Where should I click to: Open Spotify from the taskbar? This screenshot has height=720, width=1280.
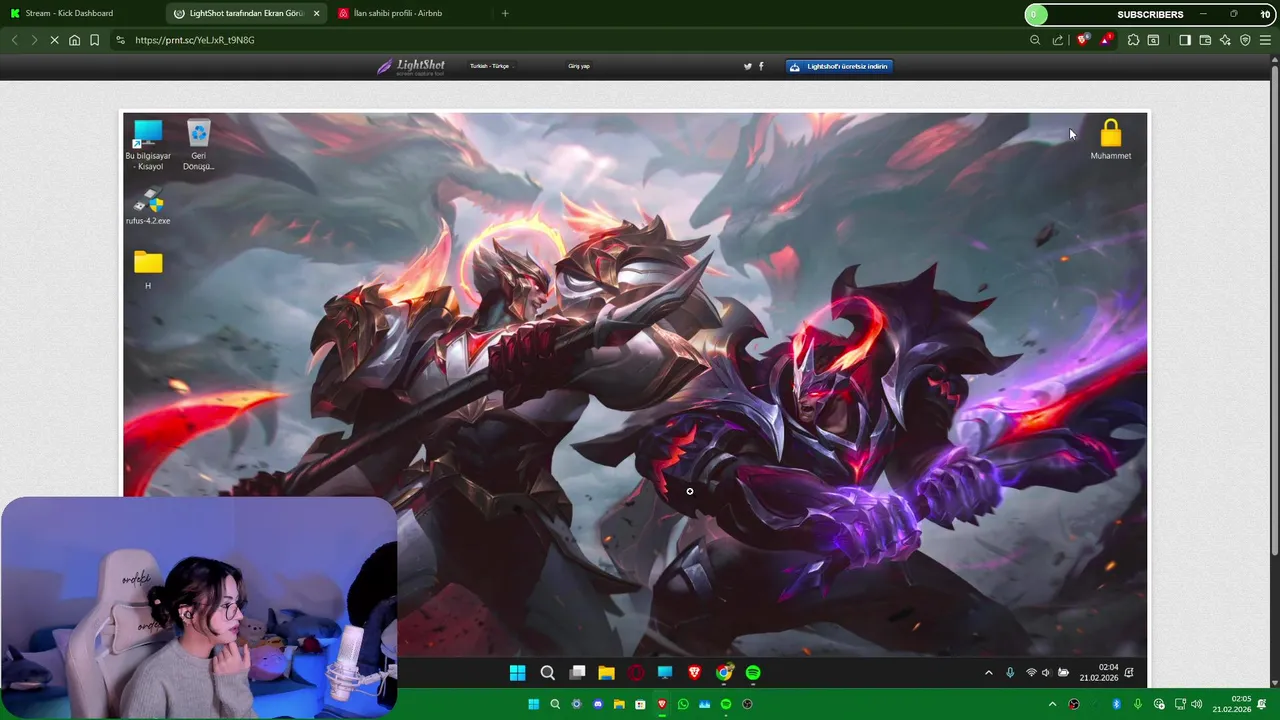726,704
